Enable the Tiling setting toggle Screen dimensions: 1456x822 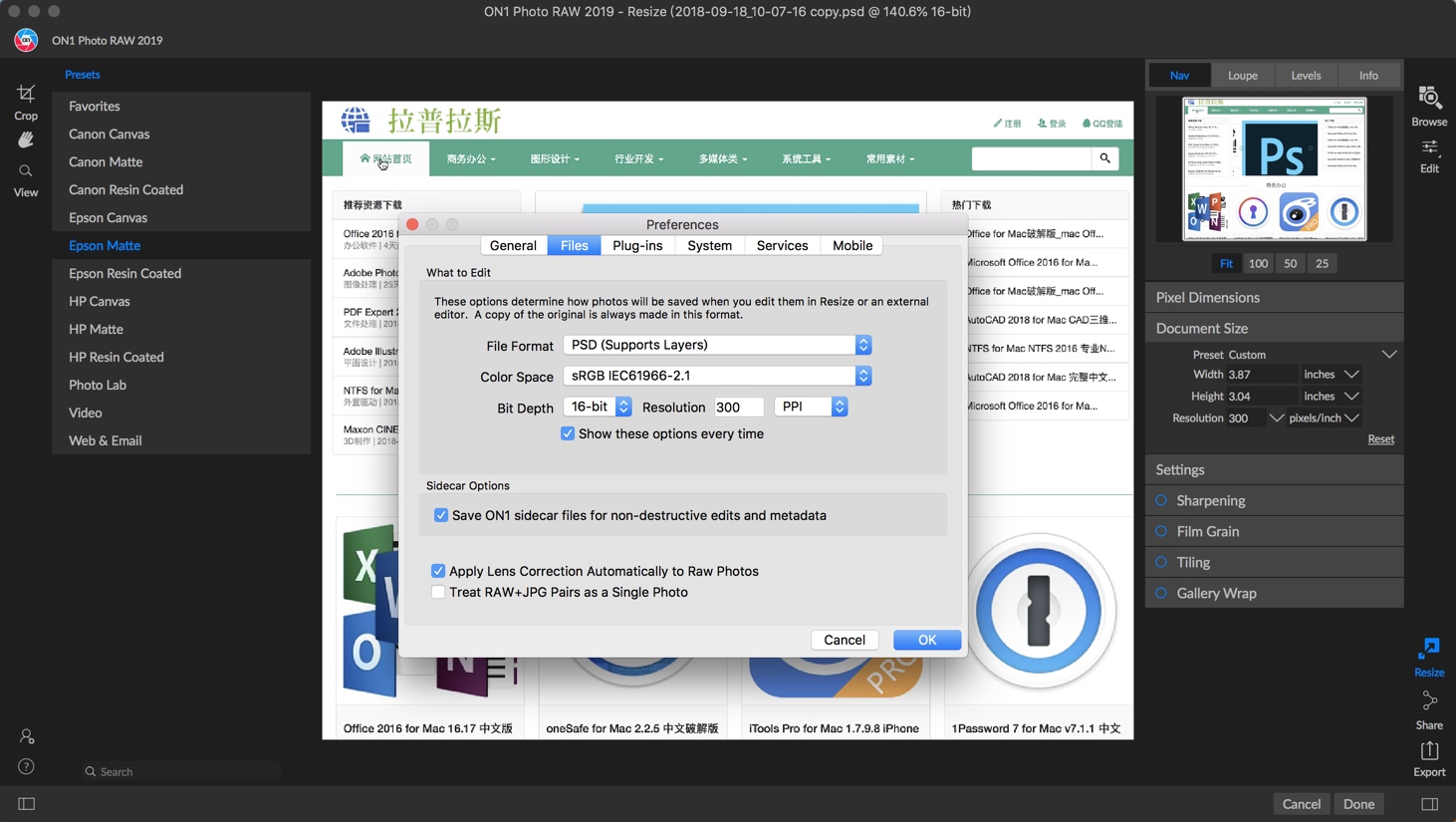click(1161, 562)
